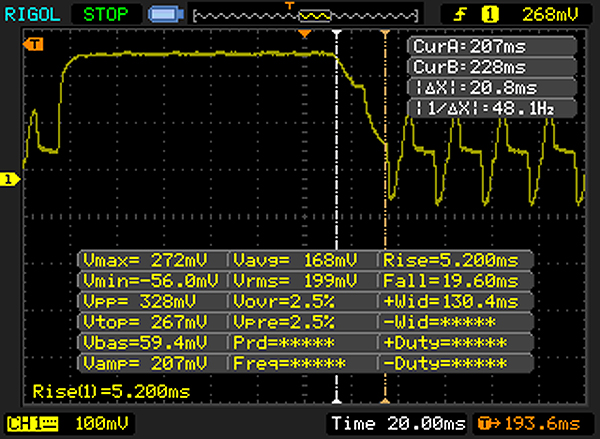This screenshot has height=439, width=600.
Task: Click the Vrms= 199mV measurement
Action: point(303,281)
